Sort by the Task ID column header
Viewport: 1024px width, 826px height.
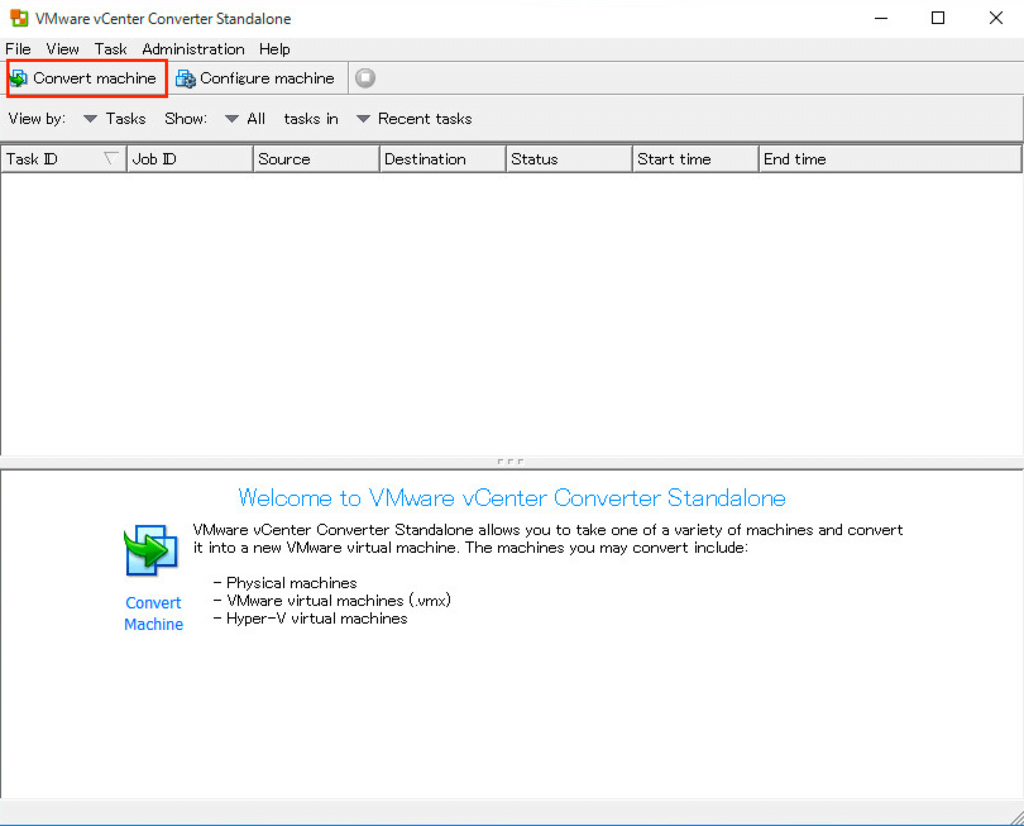pyautogui.click(x=63, y=159)
